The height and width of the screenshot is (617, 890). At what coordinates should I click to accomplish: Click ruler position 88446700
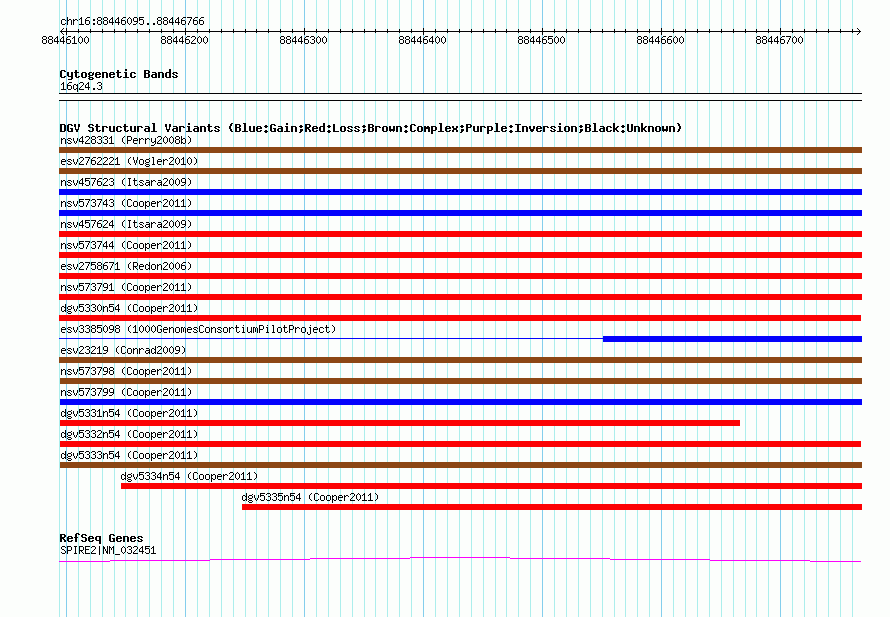779,40
